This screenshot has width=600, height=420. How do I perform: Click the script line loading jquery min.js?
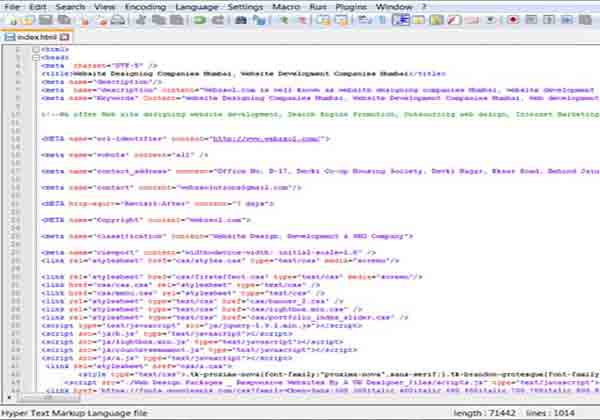202,326
